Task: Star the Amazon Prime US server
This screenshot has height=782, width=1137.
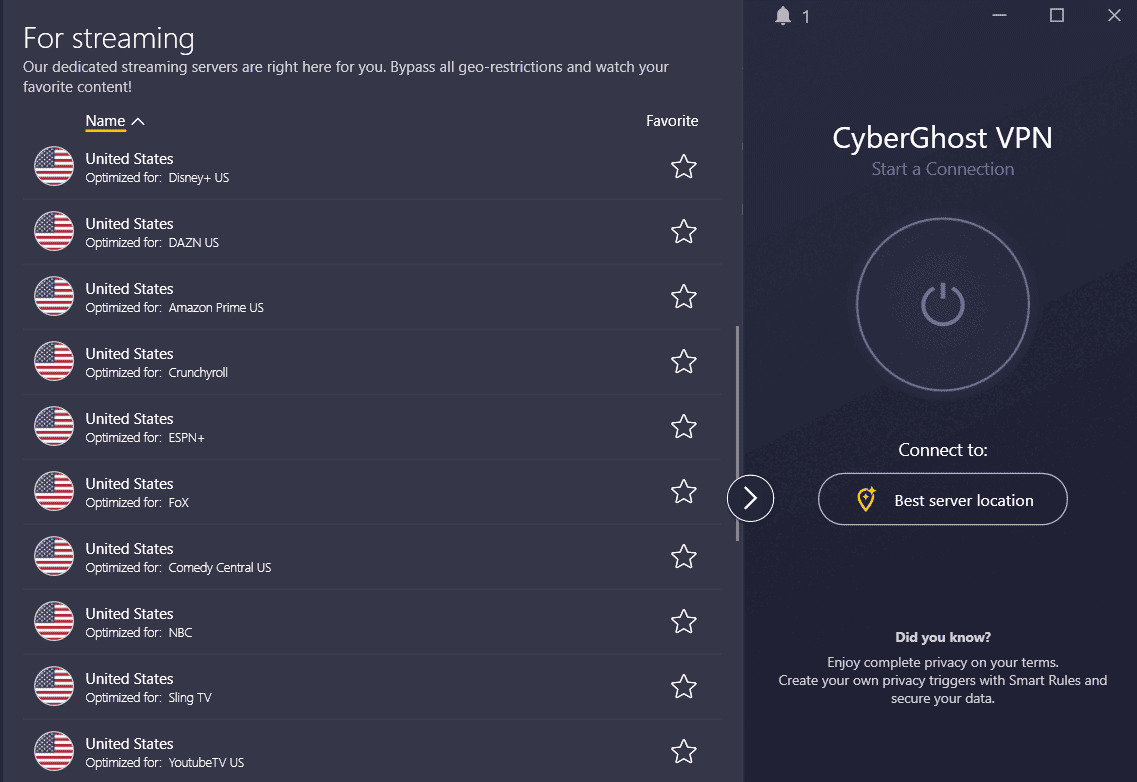Action: [684, 297]
